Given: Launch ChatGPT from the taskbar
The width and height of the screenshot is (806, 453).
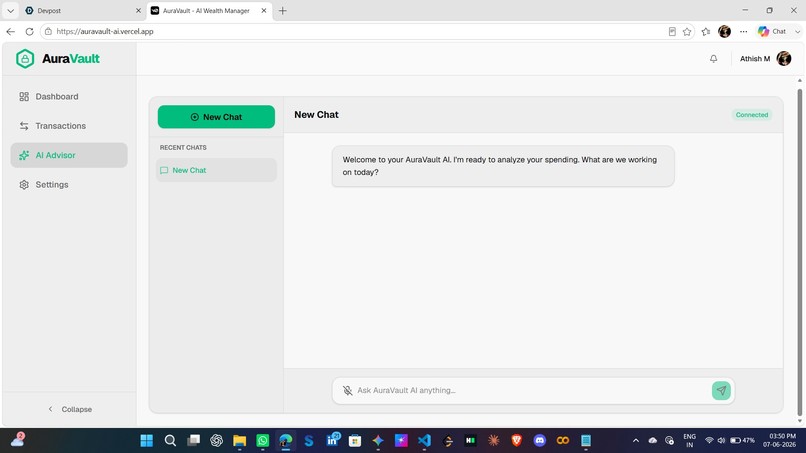Looking at the screenshot, I should 216,441.
